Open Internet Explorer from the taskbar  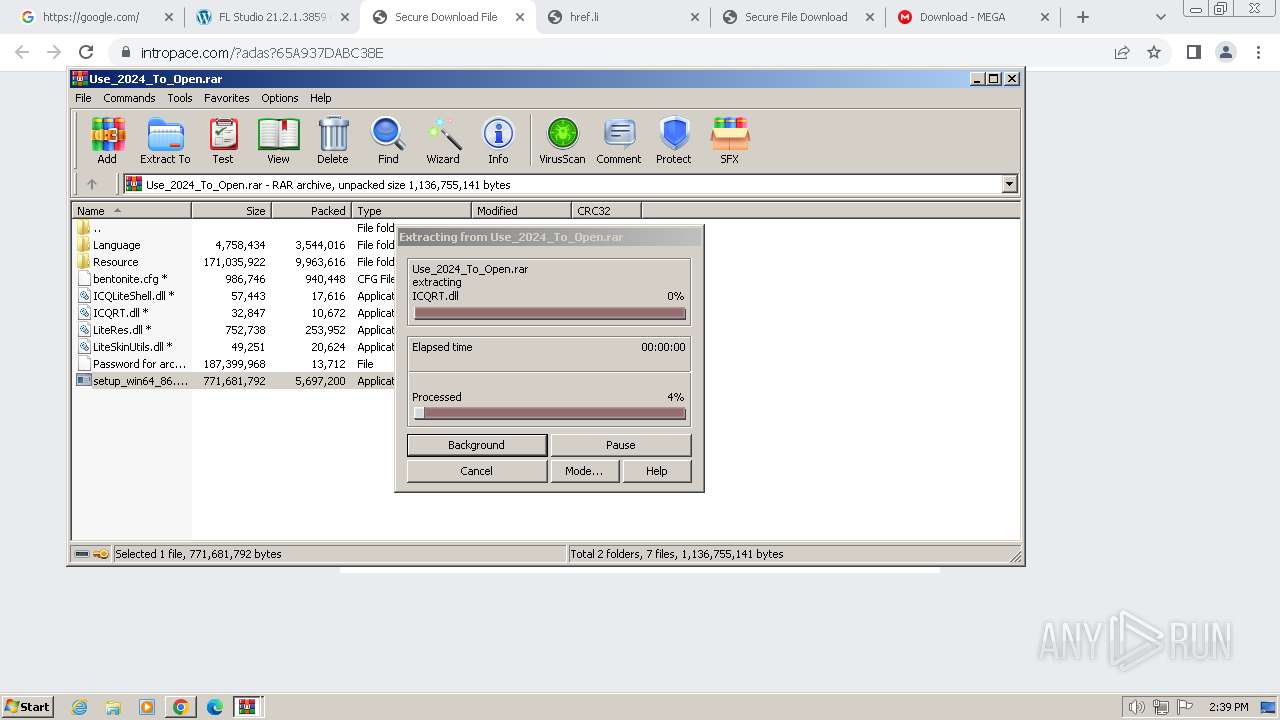coord(80,707)
